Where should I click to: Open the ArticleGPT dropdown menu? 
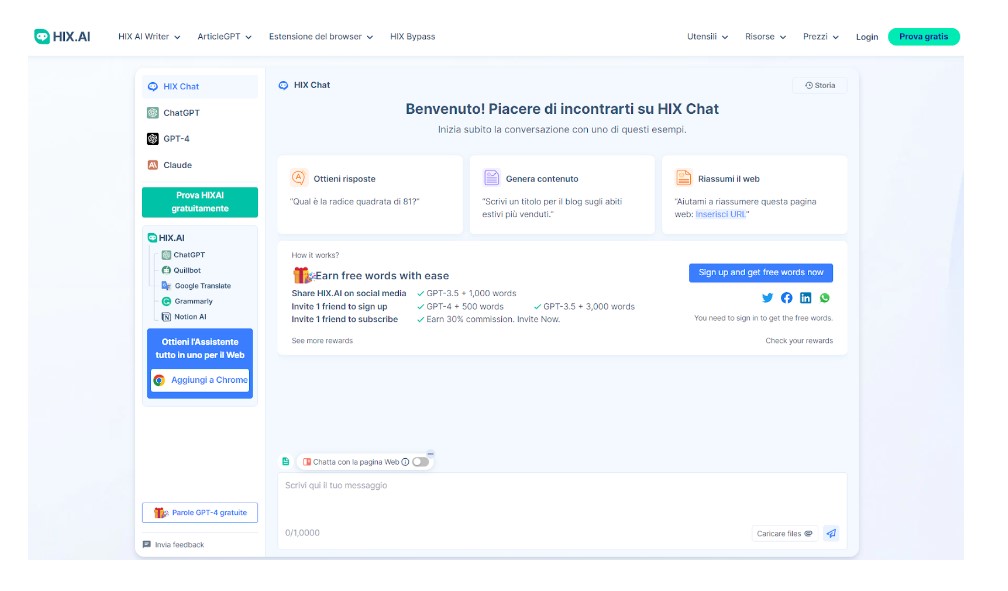(x=224, y=37)
